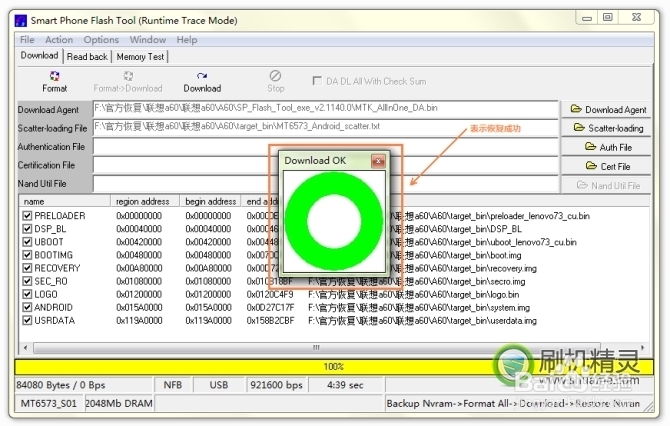
Task: Click the NFB status bar entry
Action: pos(173,385)
